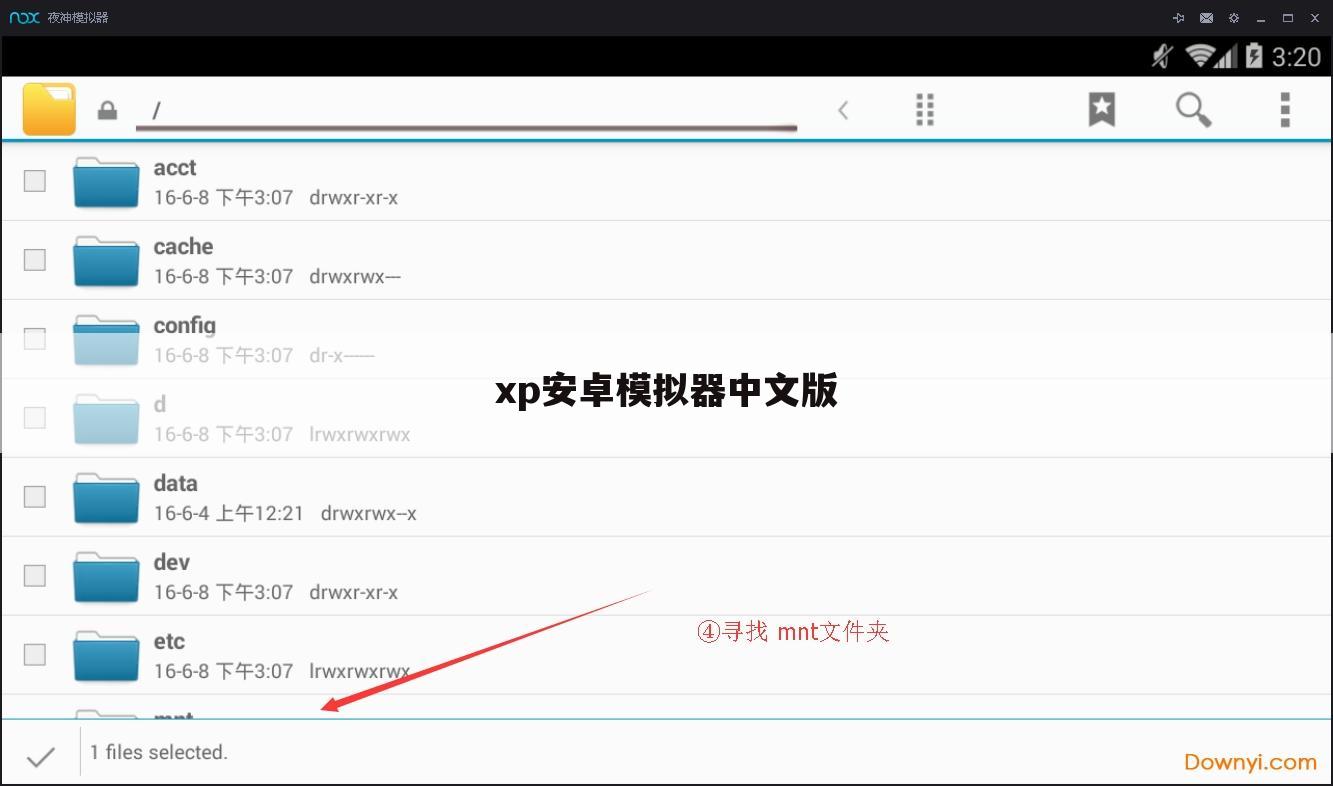Select the dev folder name

click(171, 563)
